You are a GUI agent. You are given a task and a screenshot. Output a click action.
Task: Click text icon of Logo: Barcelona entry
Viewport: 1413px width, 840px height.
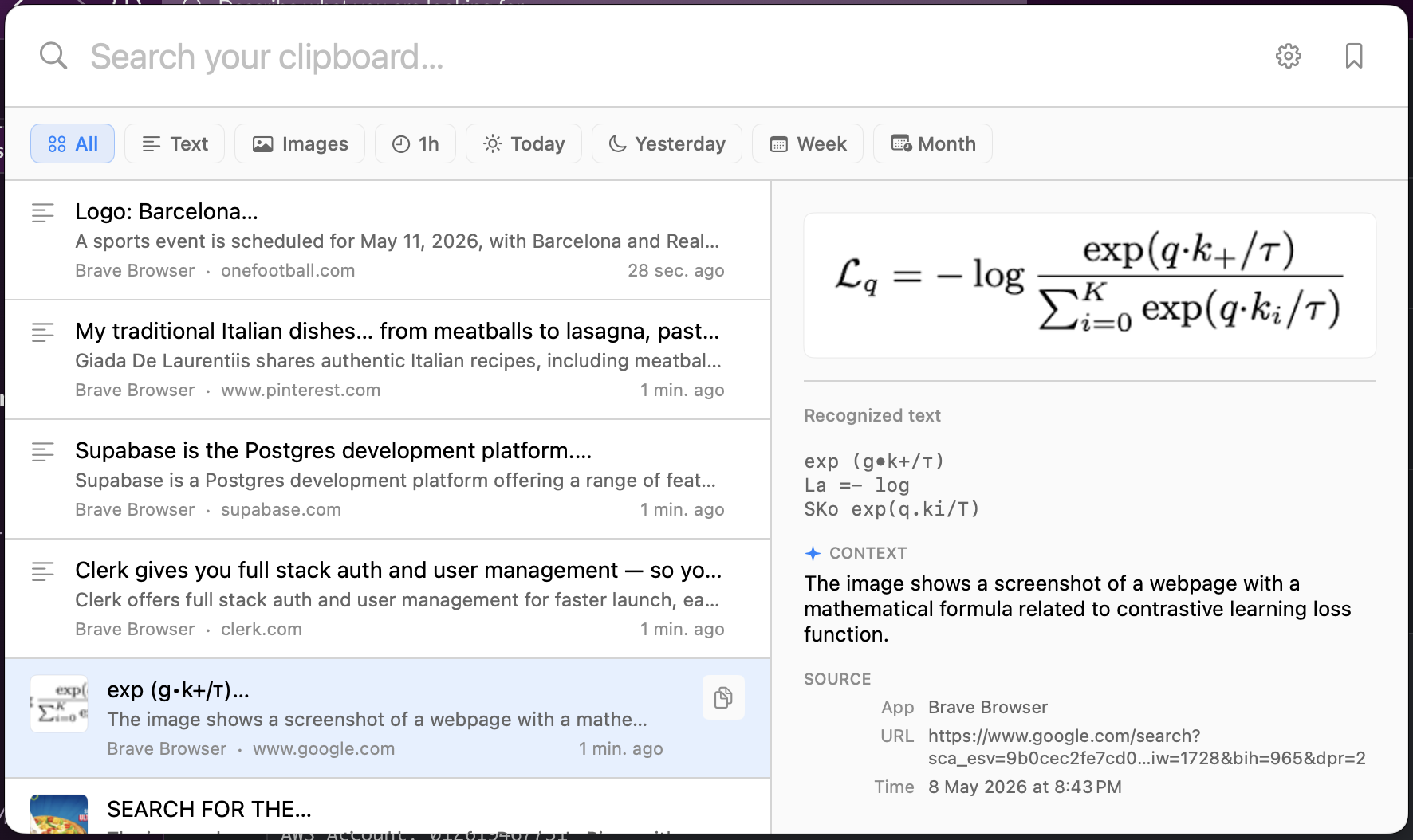(x=42, y=213)
